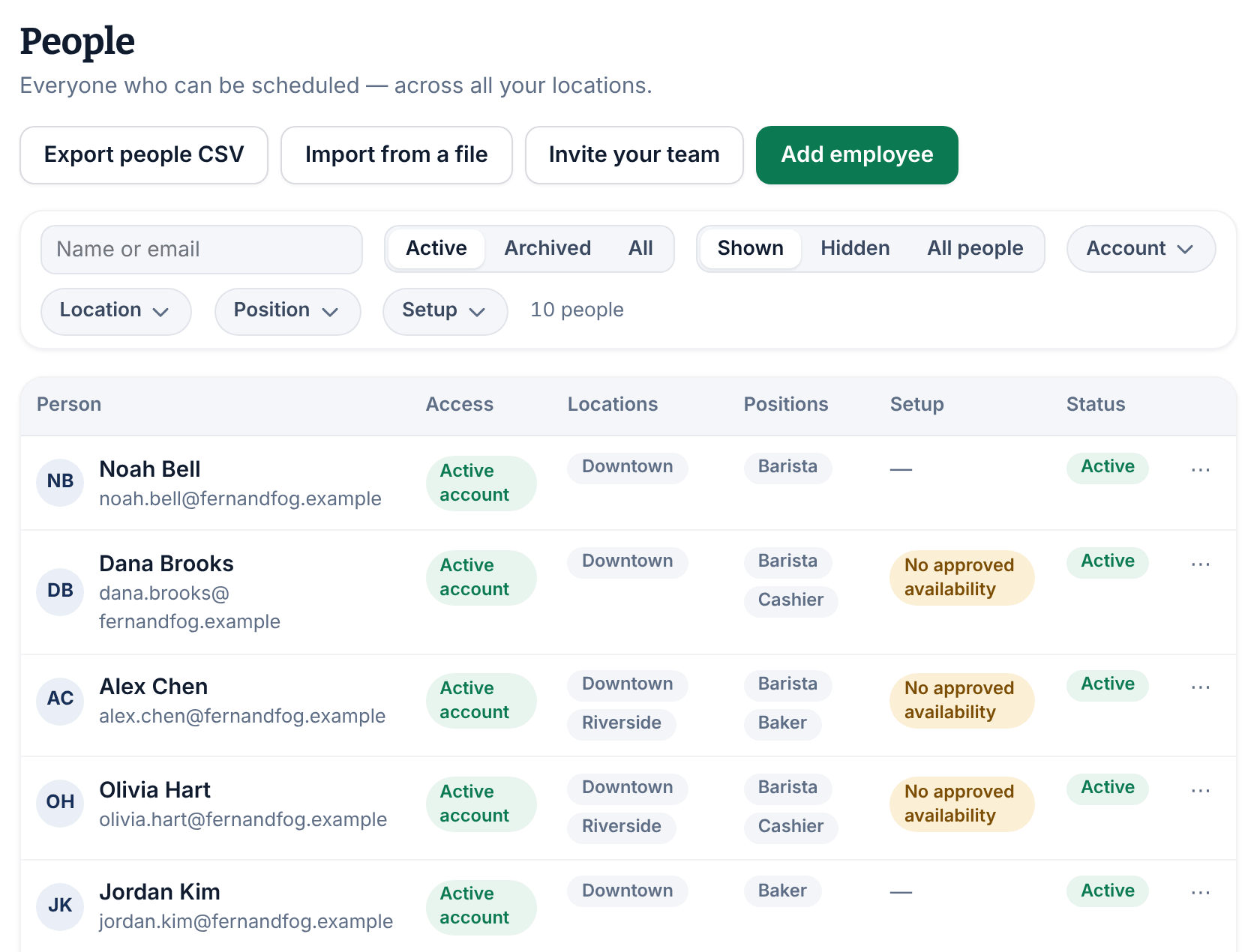Screen dimensions: 1257x952
Task: Click Import from a file
Action: (x=396, y=155)
